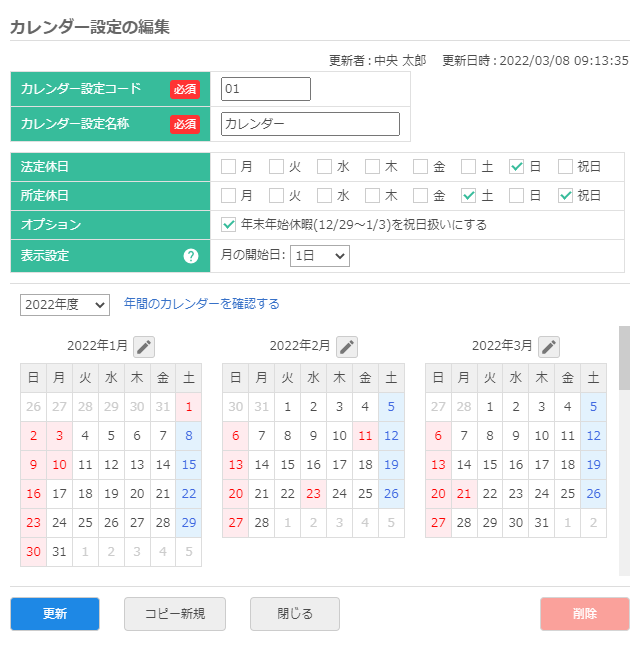Select January 1 in the 2022年1月 calendar

pyautogui.click(x=189, y=407)
